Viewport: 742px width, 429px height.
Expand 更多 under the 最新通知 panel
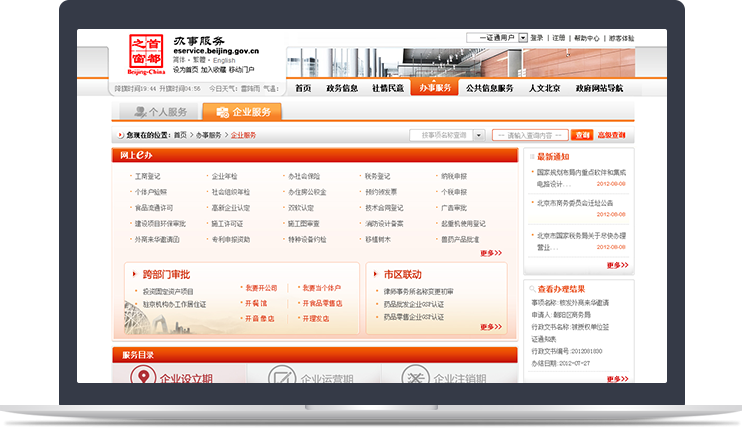click(617, 265)
